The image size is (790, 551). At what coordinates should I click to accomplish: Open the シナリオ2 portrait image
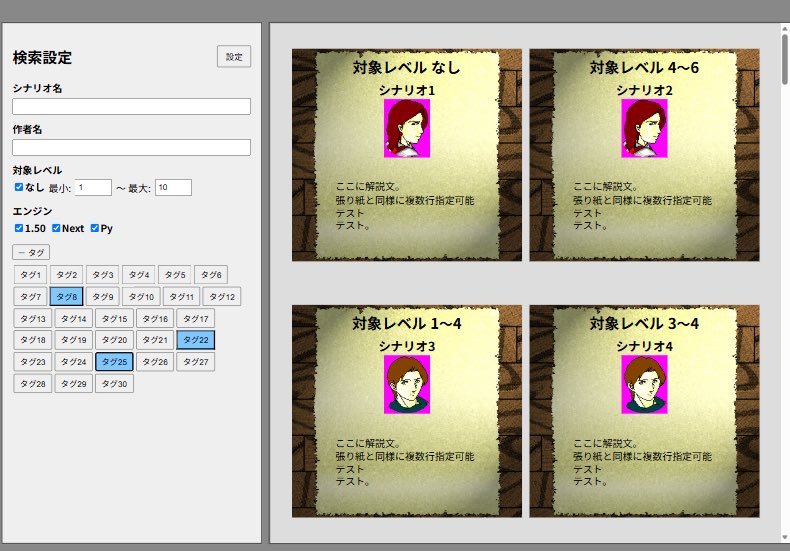pyautogui.click(x=644, y=128)
